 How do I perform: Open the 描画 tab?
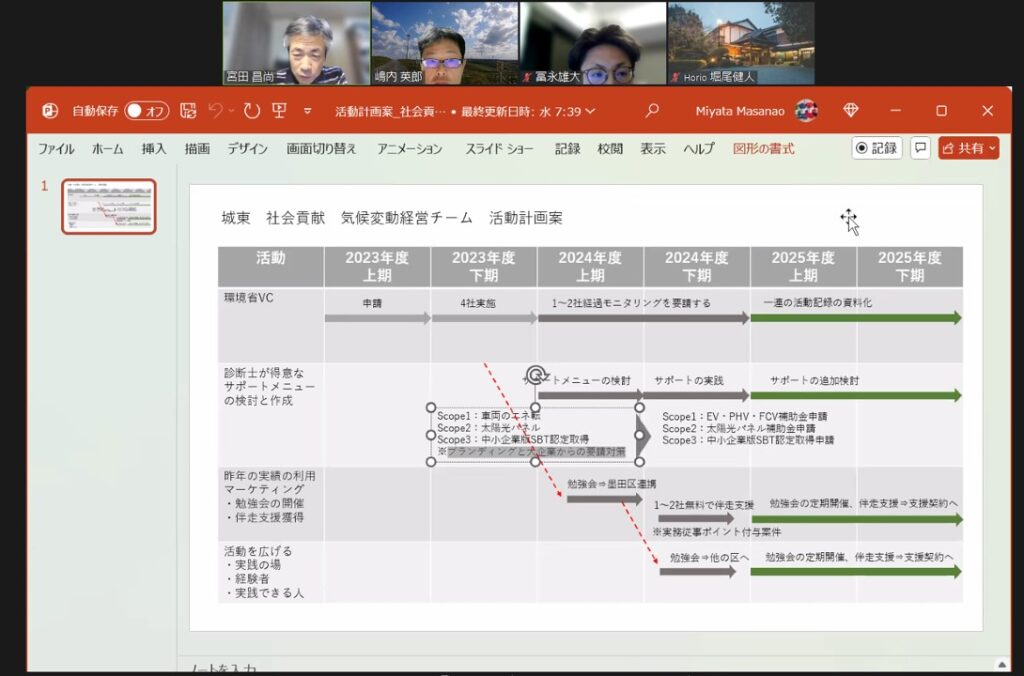pos(197,149)
